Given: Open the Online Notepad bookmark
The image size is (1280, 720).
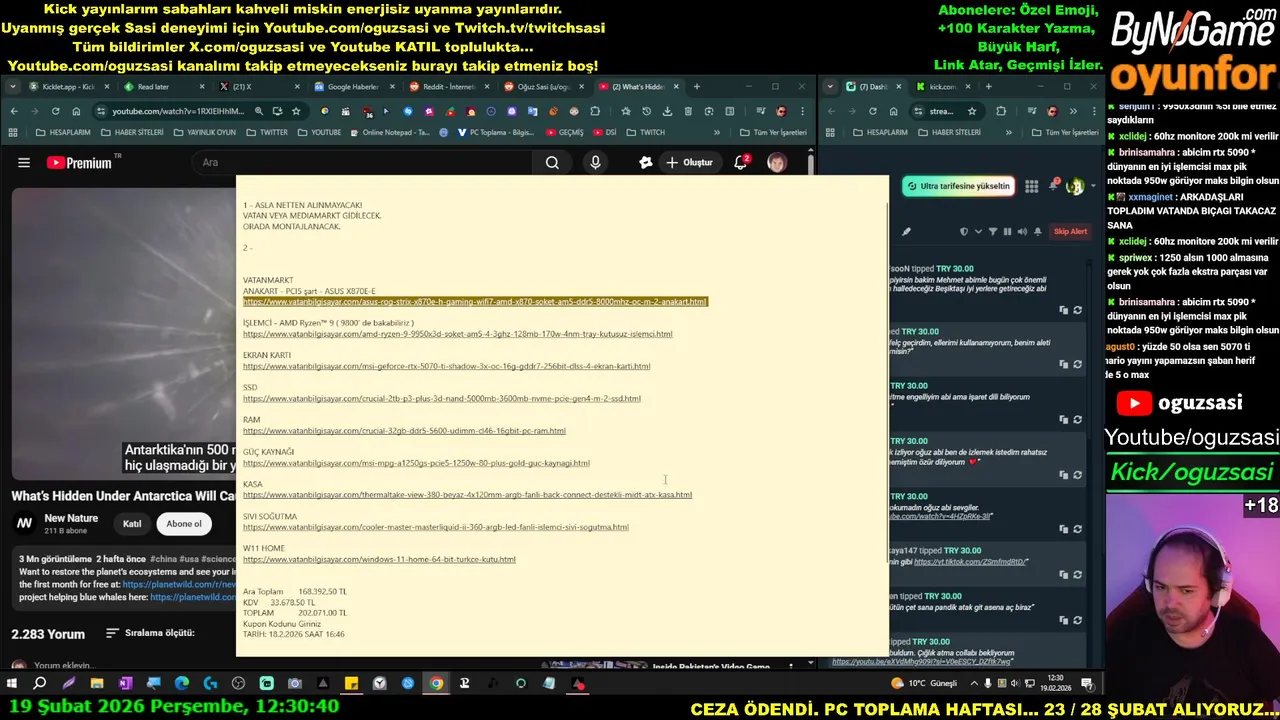Looking at the screenshot, I should [389, 132].
